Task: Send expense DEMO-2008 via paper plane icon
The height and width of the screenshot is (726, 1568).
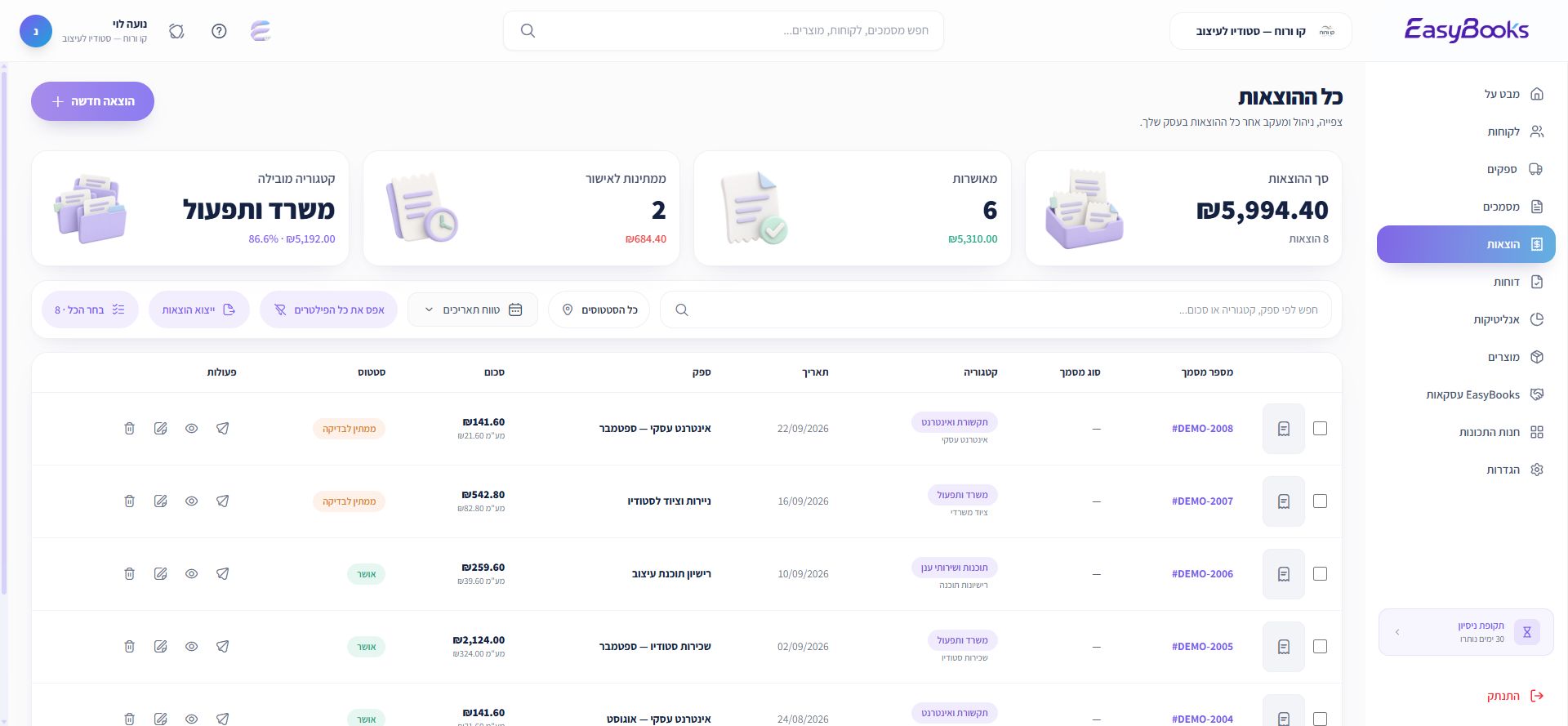Action: (x=223, y=429)
